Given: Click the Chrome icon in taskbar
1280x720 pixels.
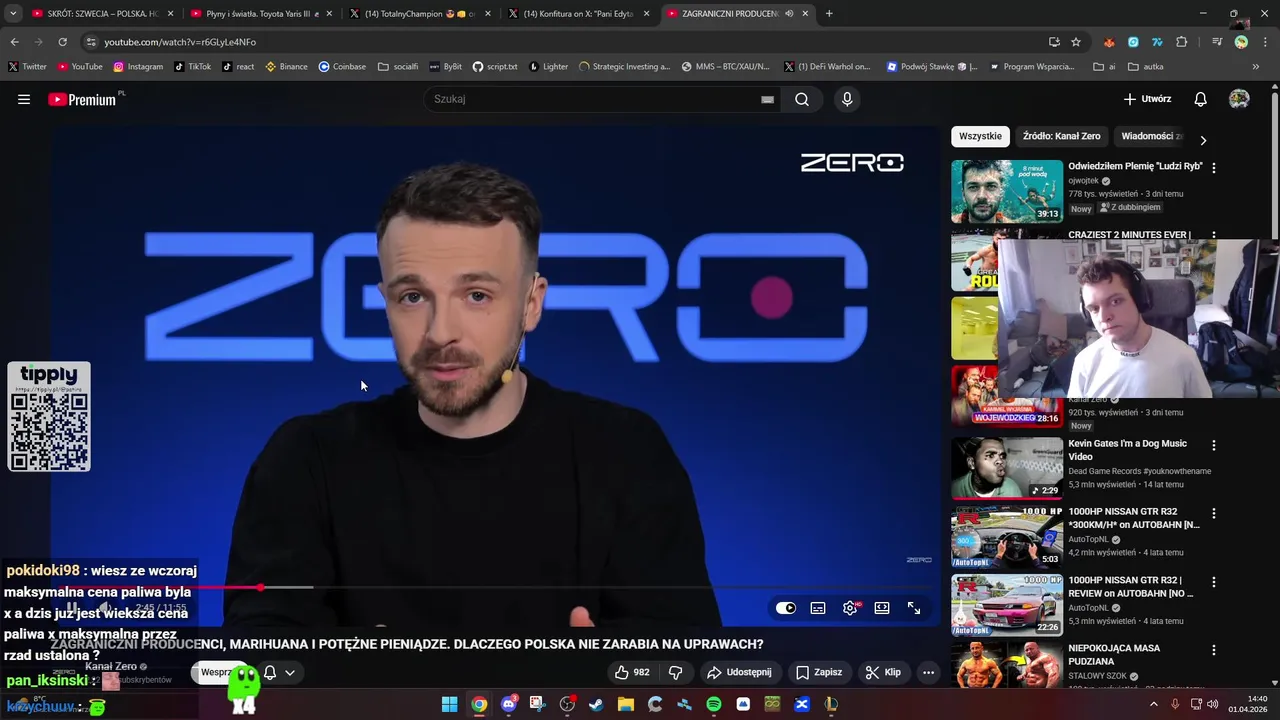Looking at the screenshot, I should pyautogui.click(x=479, y=704).
